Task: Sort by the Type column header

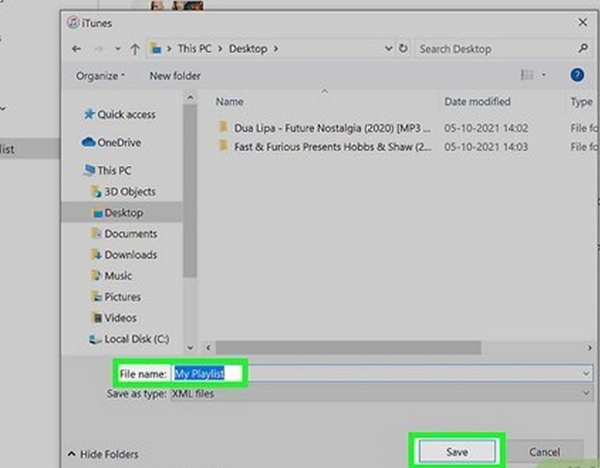Action: (582, 101)
